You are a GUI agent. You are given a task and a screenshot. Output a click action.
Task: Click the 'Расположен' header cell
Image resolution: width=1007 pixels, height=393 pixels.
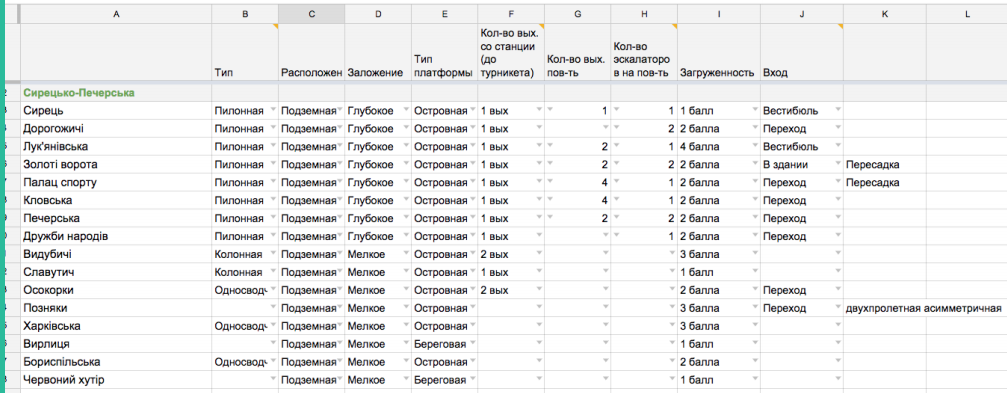click(x=311, y=52)
